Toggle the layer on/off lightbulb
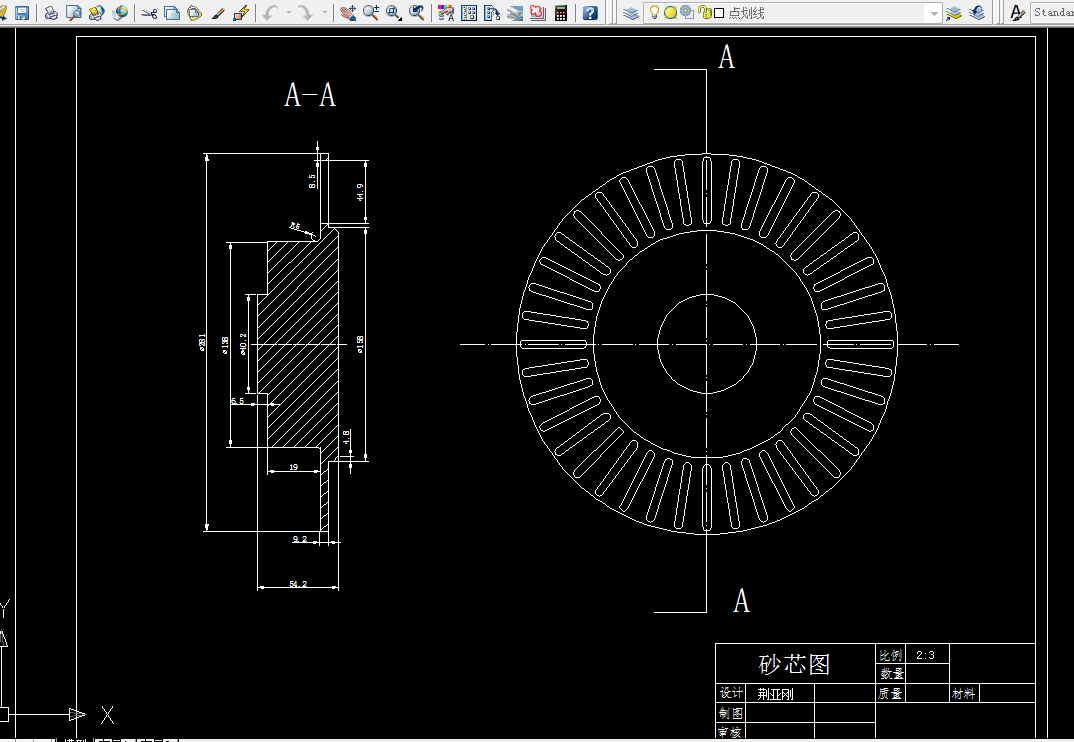This screenshot has height=742, width=1074. [x=654, y=12]
